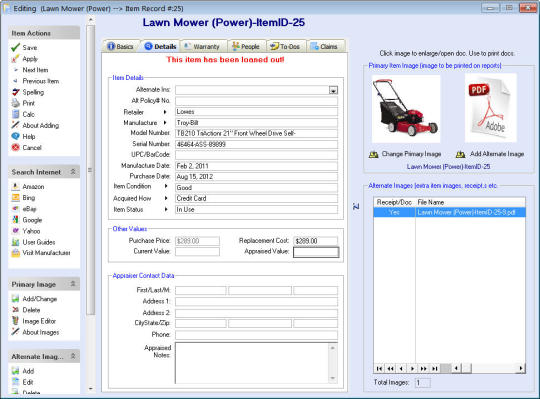
Task: Open the Warranty tab
Action: point(202,46)
